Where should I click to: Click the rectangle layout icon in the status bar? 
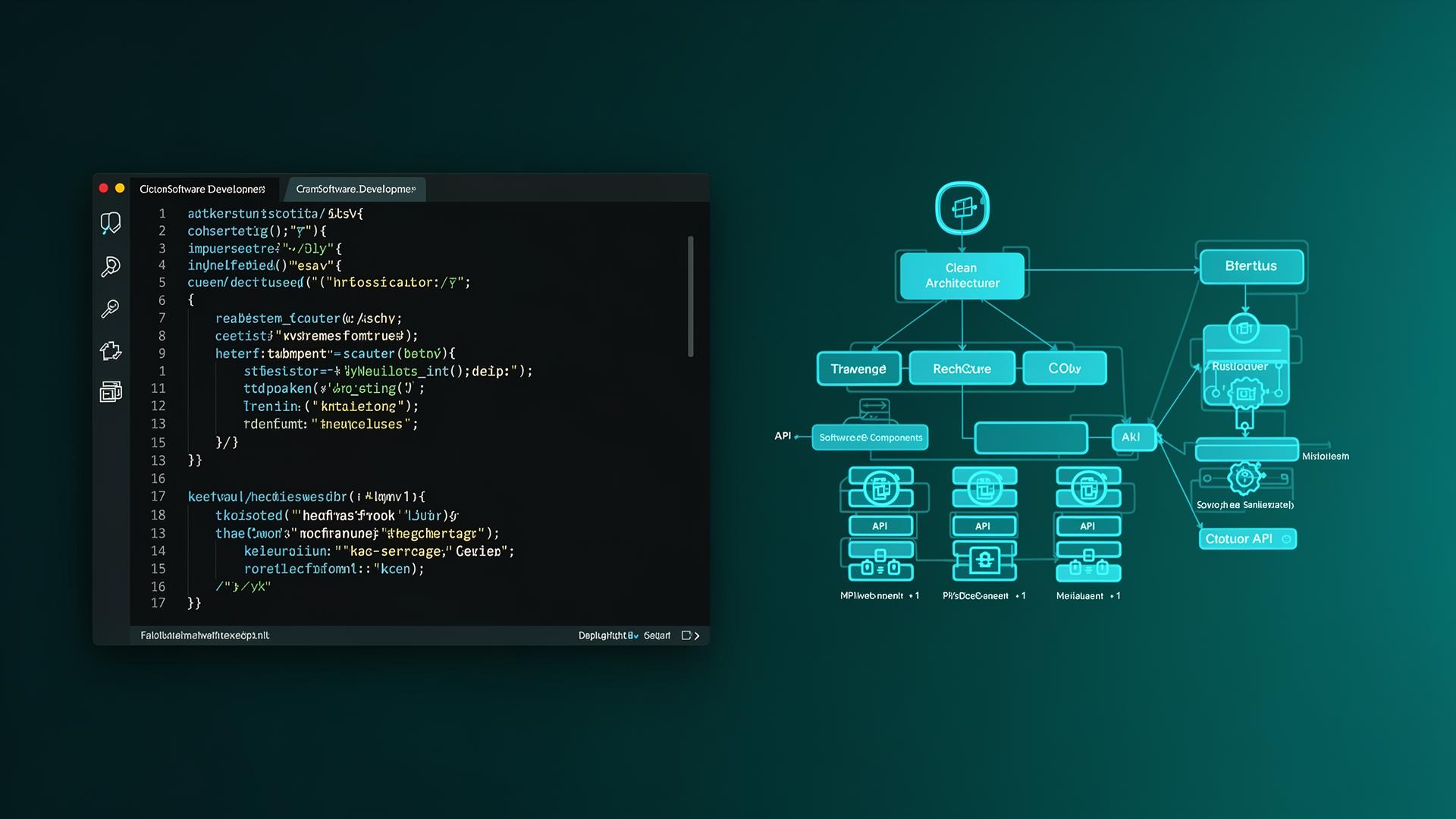pyautogui.click(x=686, y=635)
